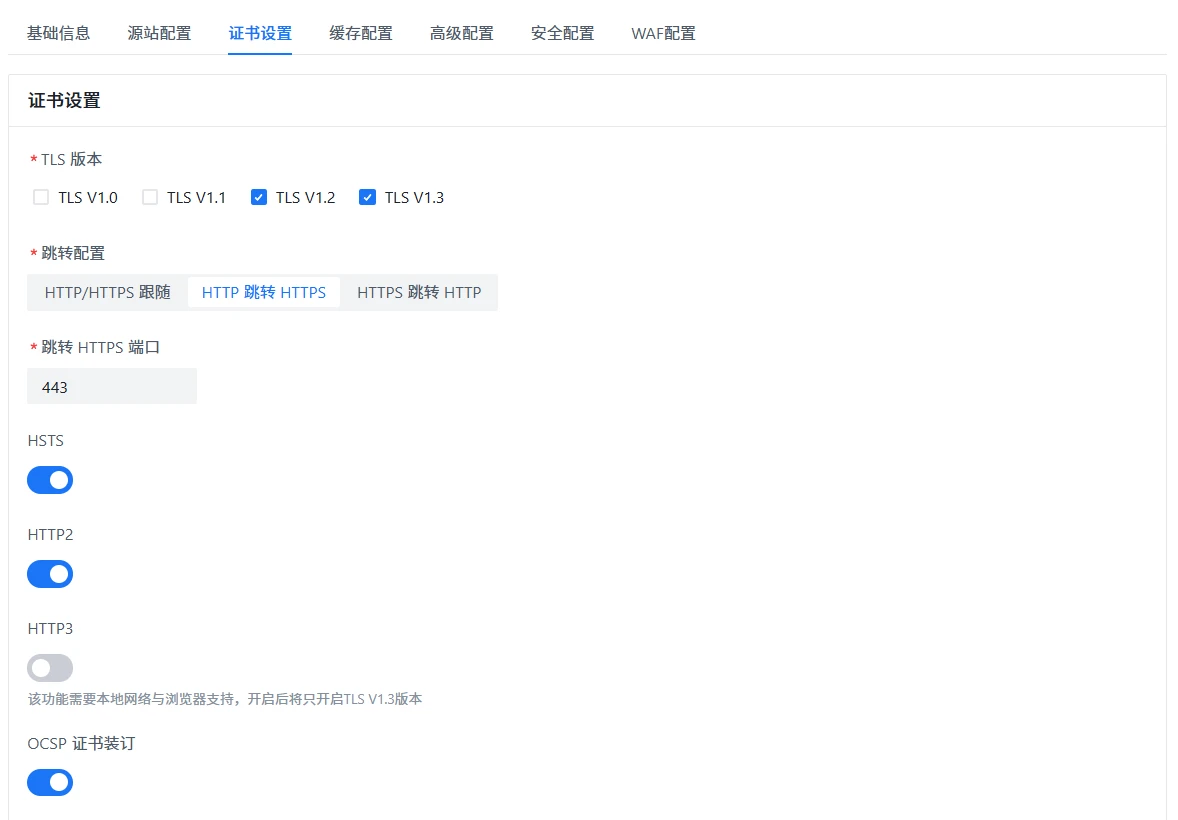Switch to the 源站配置 tab
The image size is (1178, 820).
[x=159, y=33]
